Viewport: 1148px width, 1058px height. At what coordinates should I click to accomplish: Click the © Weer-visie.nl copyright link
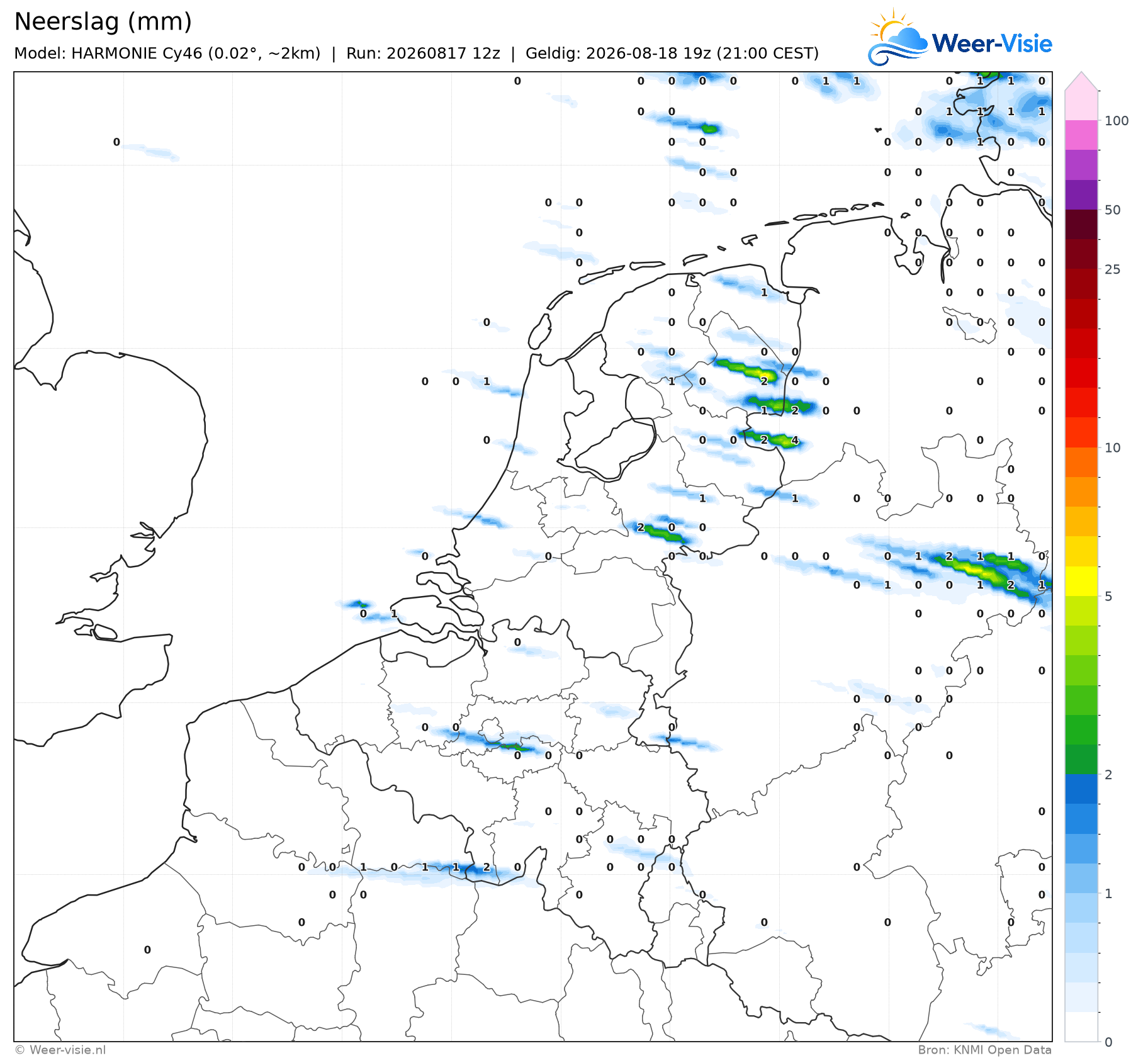pyautogui.click(x=60, y=1050)
